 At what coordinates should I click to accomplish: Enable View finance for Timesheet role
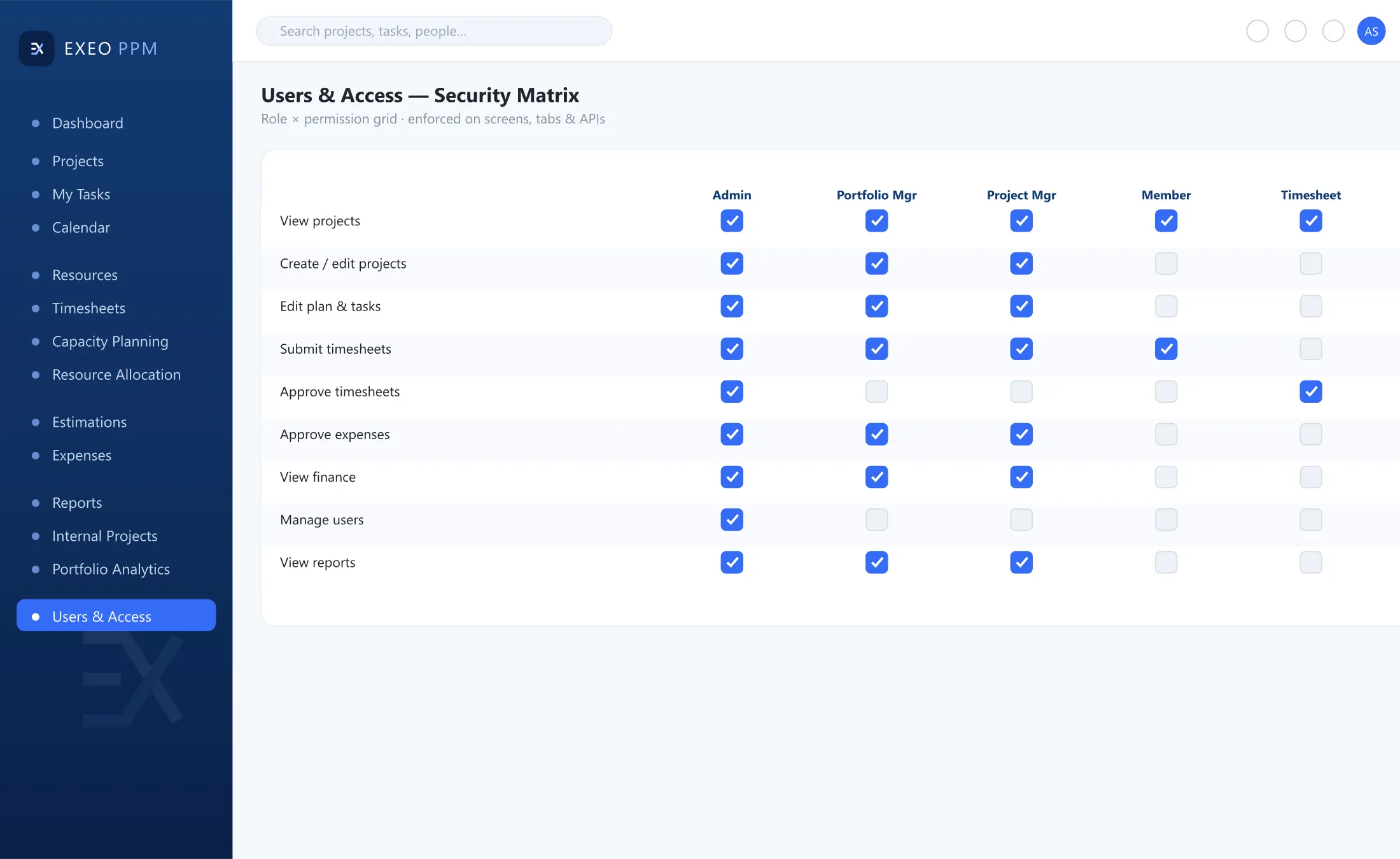tap(1311, 477)
